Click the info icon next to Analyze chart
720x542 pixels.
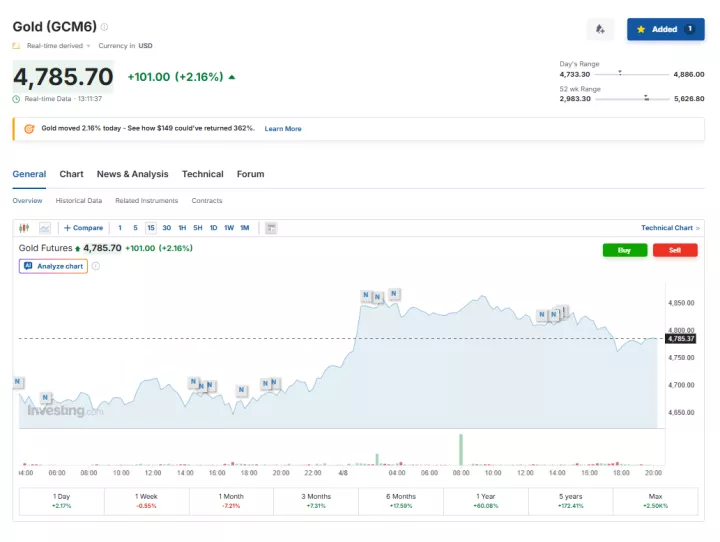coord(96,266)
